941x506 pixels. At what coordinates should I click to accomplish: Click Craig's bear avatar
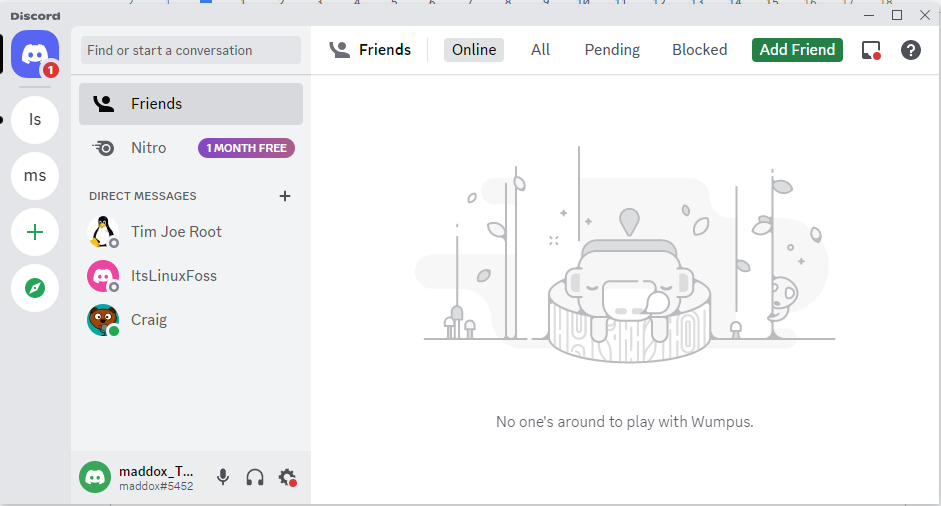click(103, 320)
